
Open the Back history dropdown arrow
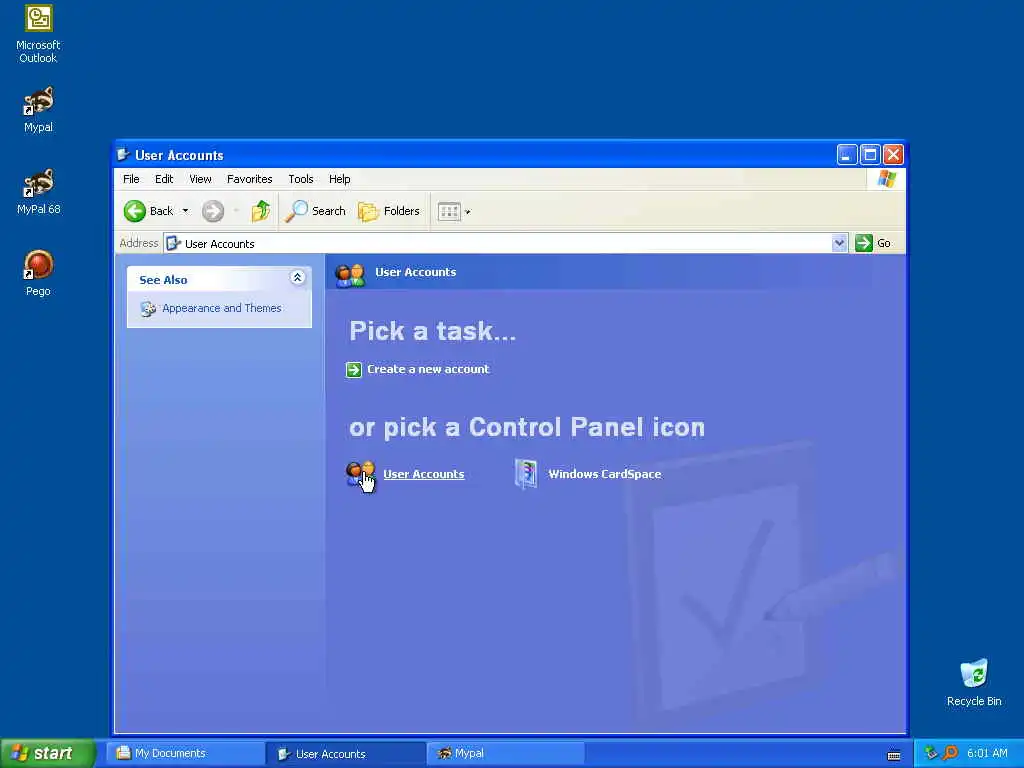tap(185, 211)
